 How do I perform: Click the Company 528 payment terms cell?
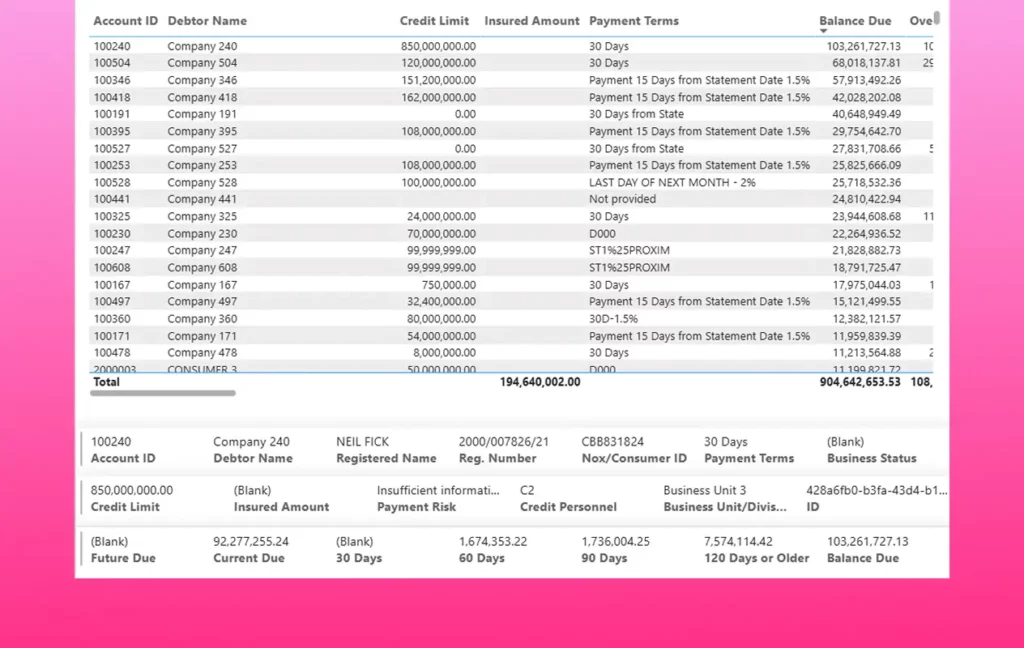click(x=672, y=182)
